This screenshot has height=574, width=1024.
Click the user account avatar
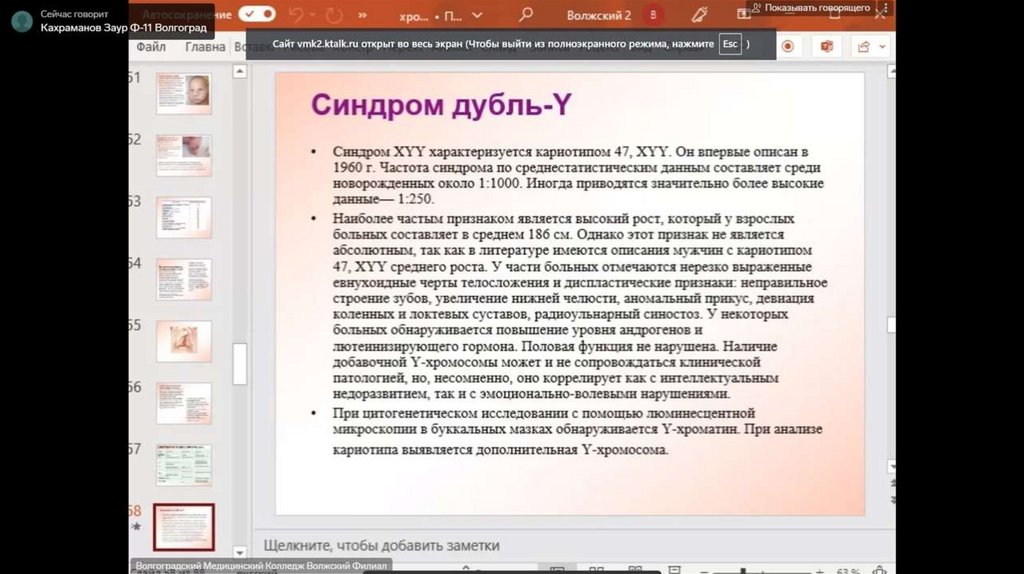pos(654,15)
